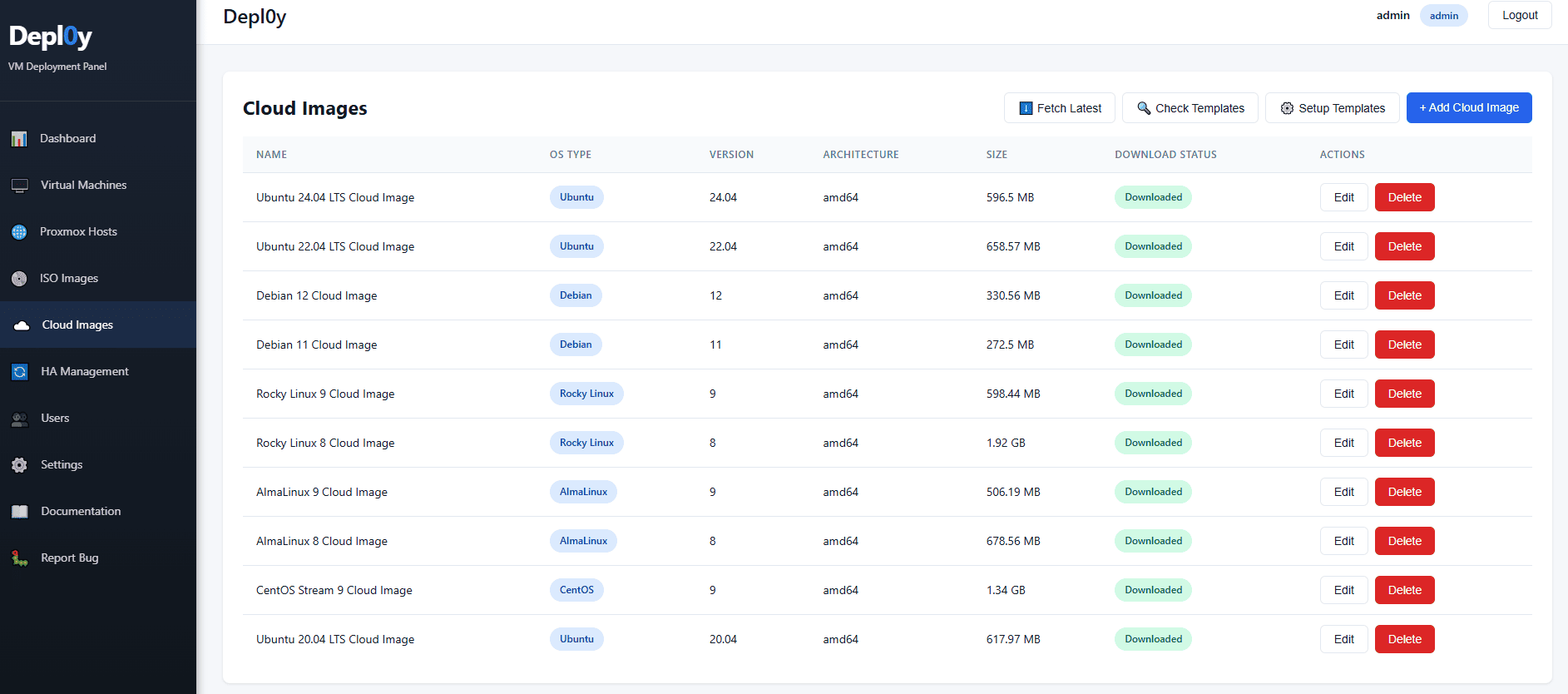The height and width of the screenshot is (694, 1568).
Task: Click the Proxmox Hosts globe icon
Action: [19, 232]
